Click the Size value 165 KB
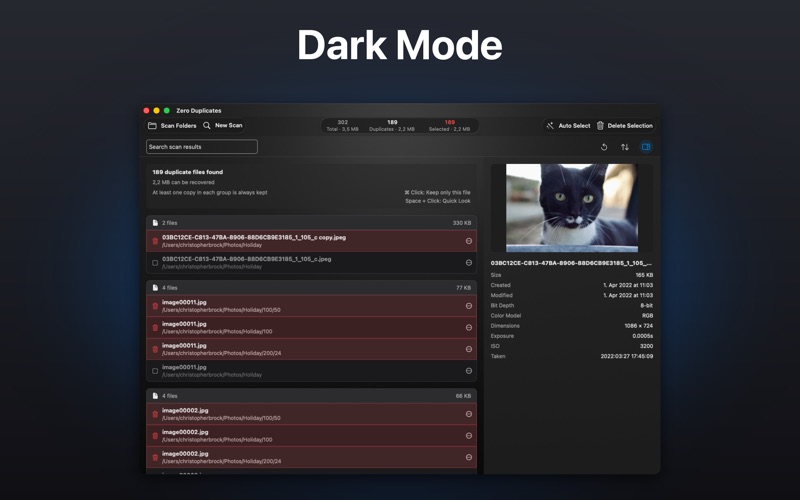 tap(644, 275)
